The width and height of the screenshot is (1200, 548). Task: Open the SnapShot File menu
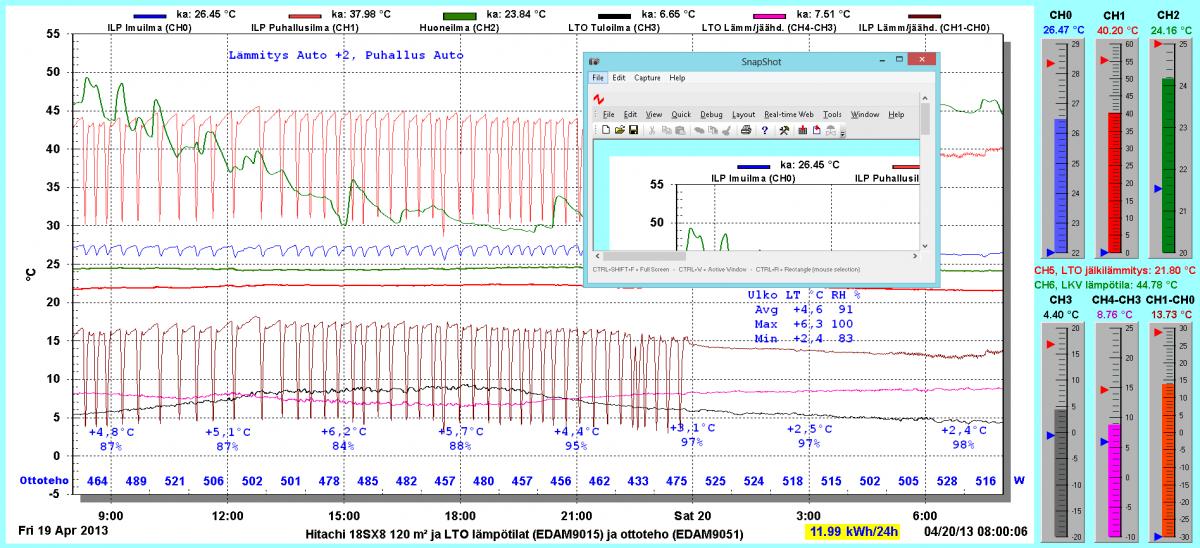(597, 78)
